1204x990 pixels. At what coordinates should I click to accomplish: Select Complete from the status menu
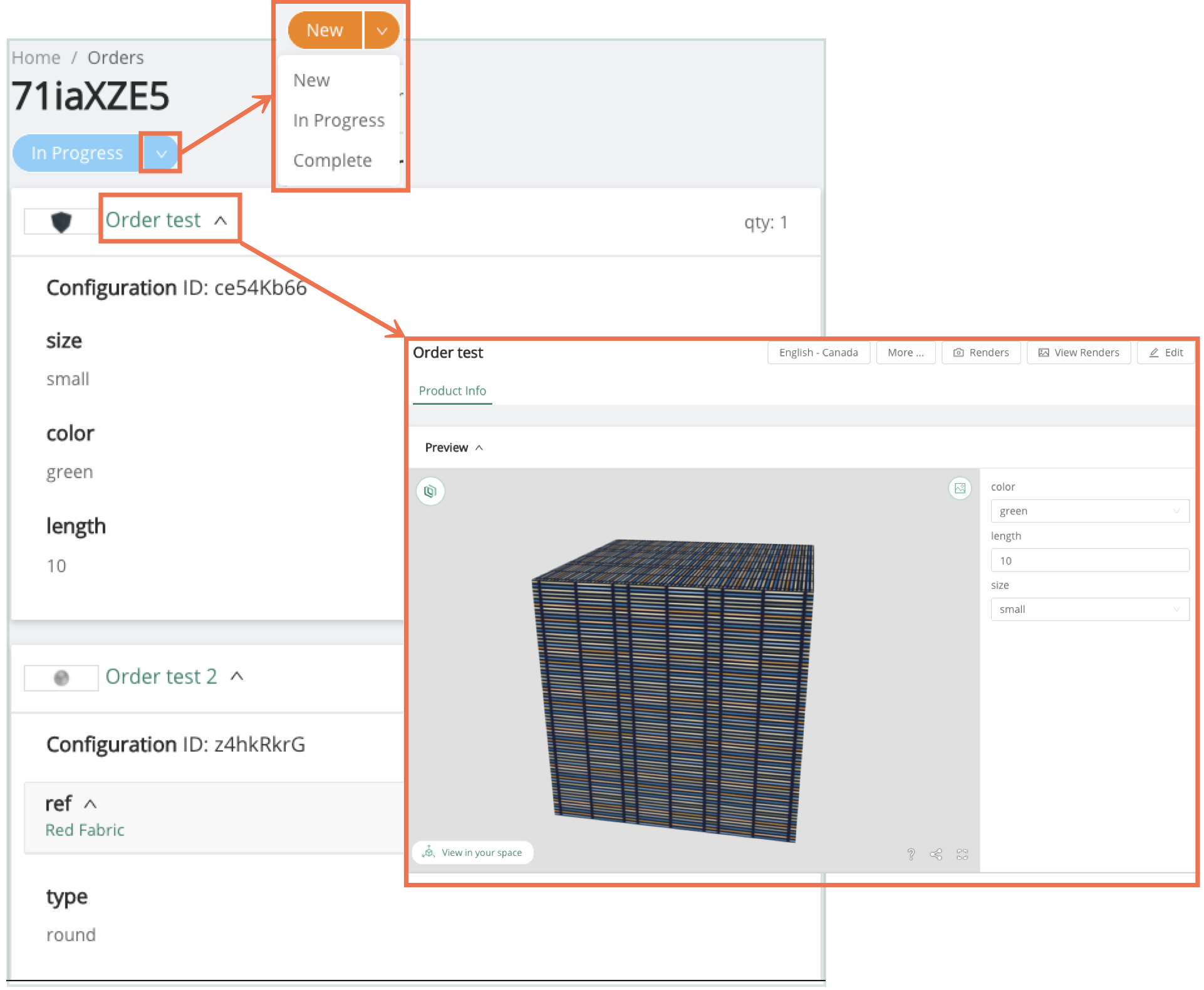coord(332,160)
